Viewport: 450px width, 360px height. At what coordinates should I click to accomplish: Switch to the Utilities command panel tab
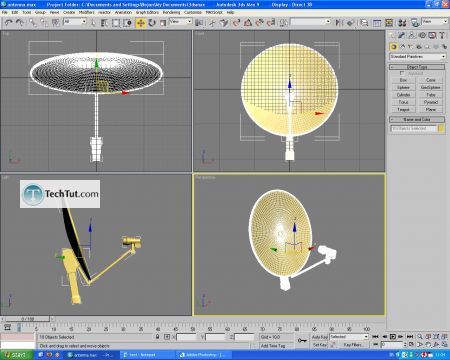click(x=442, y=35)
